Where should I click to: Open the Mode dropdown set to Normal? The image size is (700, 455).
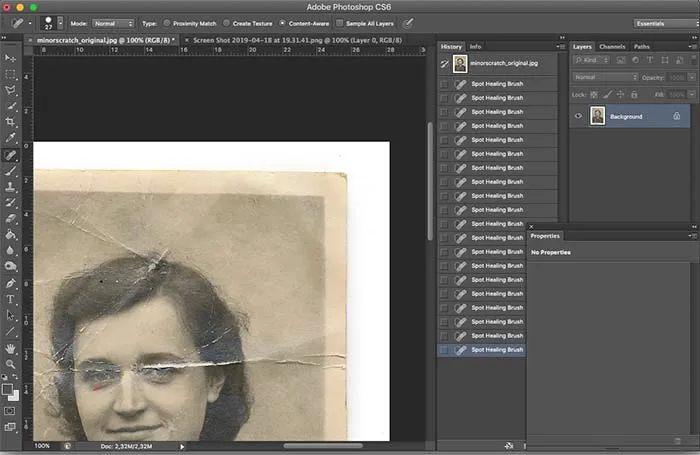pyautogui.click(x=113, y=23)
